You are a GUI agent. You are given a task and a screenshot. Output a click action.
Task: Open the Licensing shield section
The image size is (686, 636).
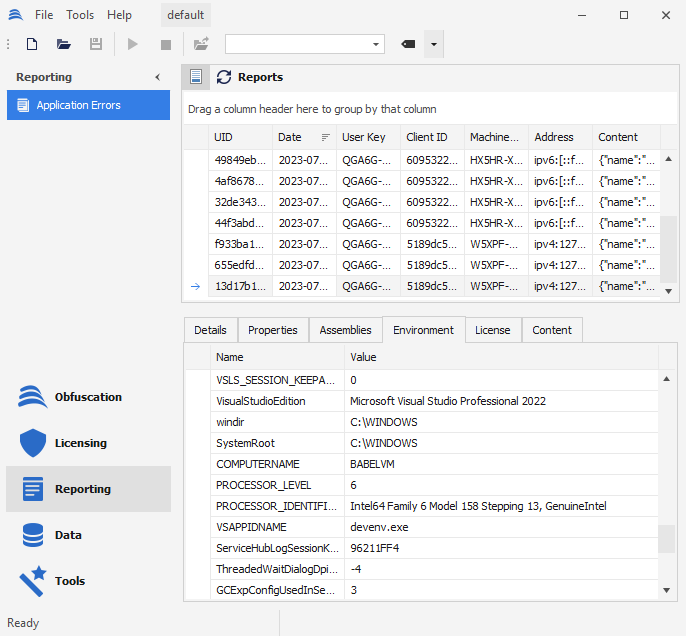(x=80, y=443)
